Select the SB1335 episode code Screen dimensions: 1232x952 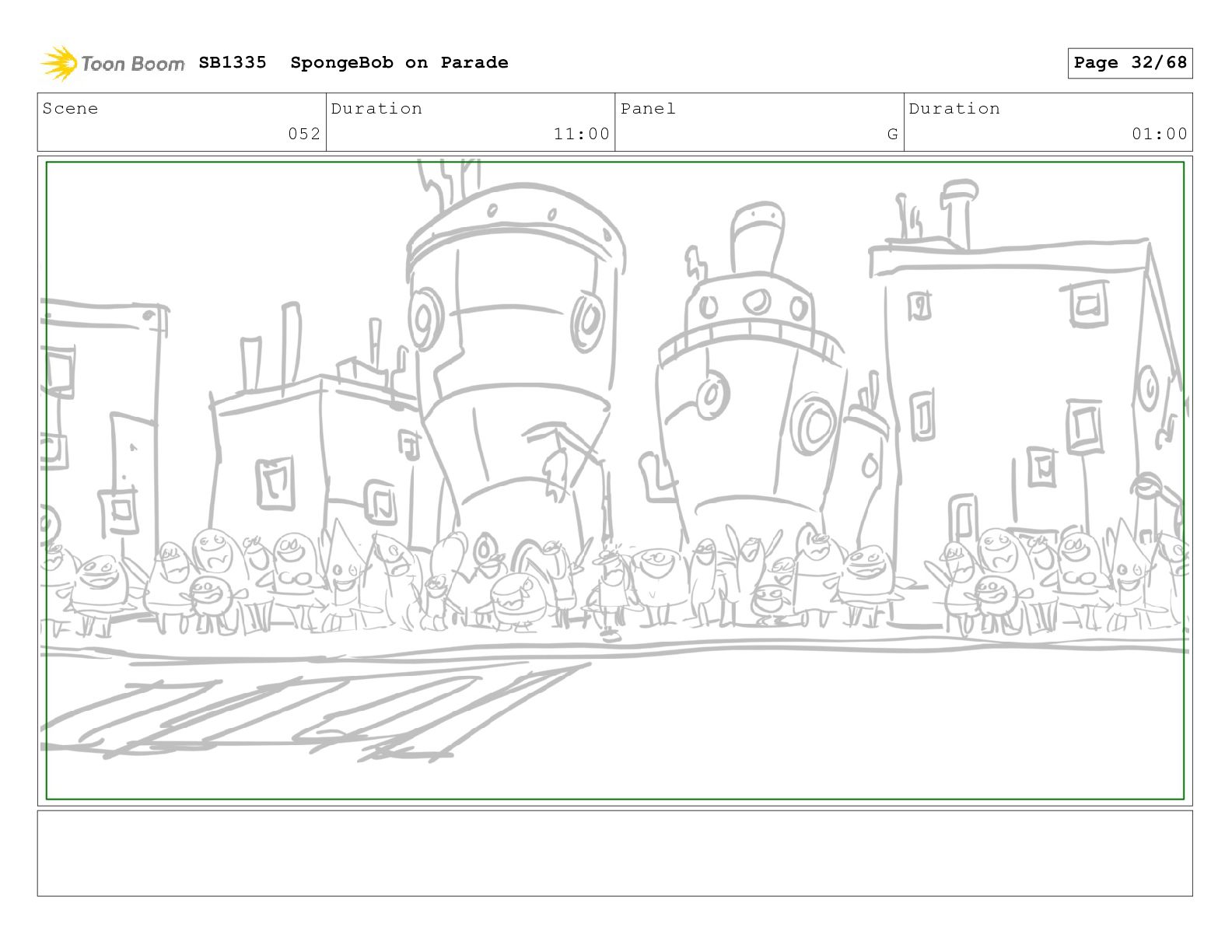point(233,62)
